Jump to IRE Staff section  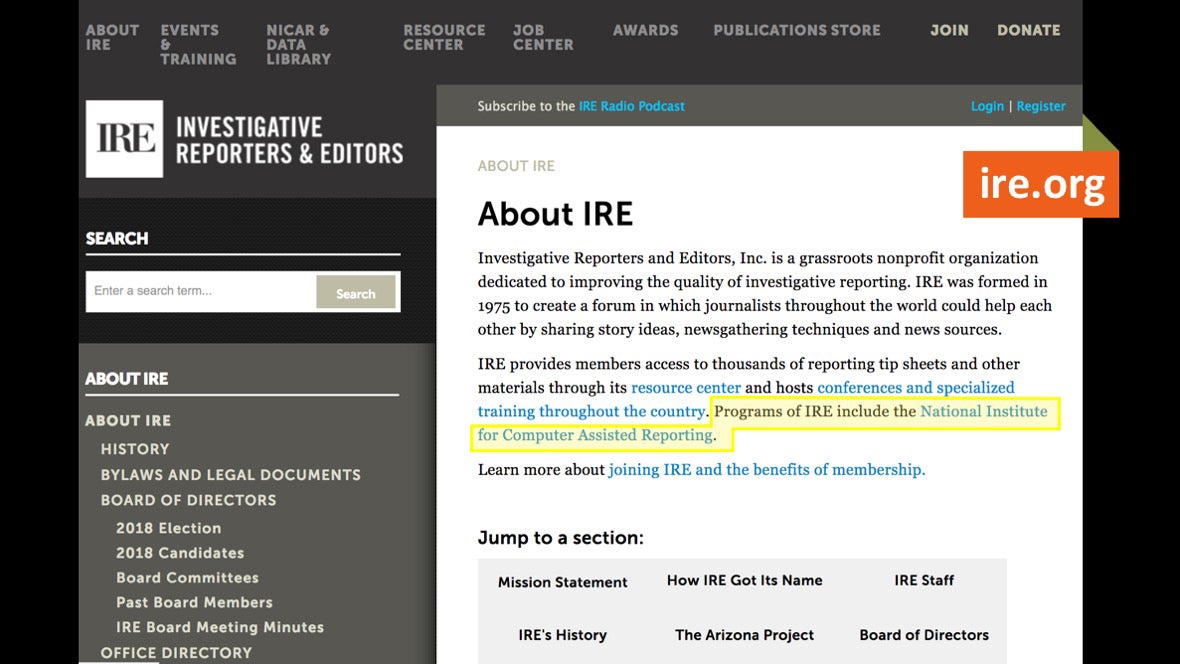click(924, 580)
